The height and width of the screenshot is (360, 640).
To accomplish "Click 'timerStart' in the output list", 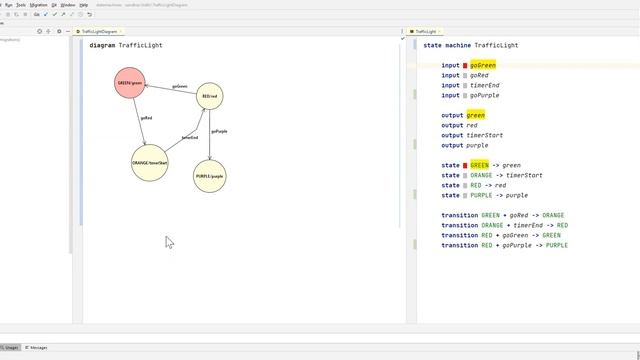I will pyautogui.click(x=484, y=135).
